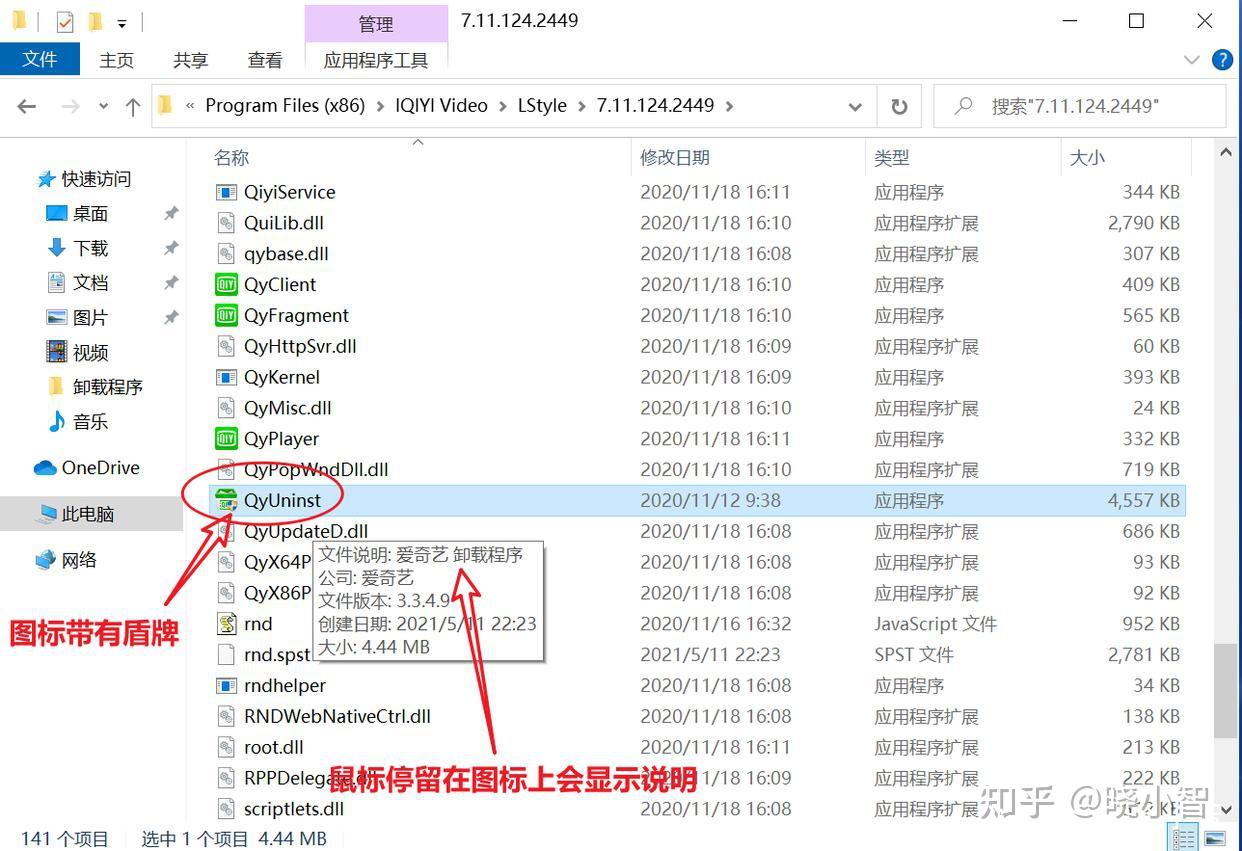Click the back navigation arrow
Image resolution: width=1242 pixels, height=851 pixels.
pyautogui.click(x=27, y=106)
